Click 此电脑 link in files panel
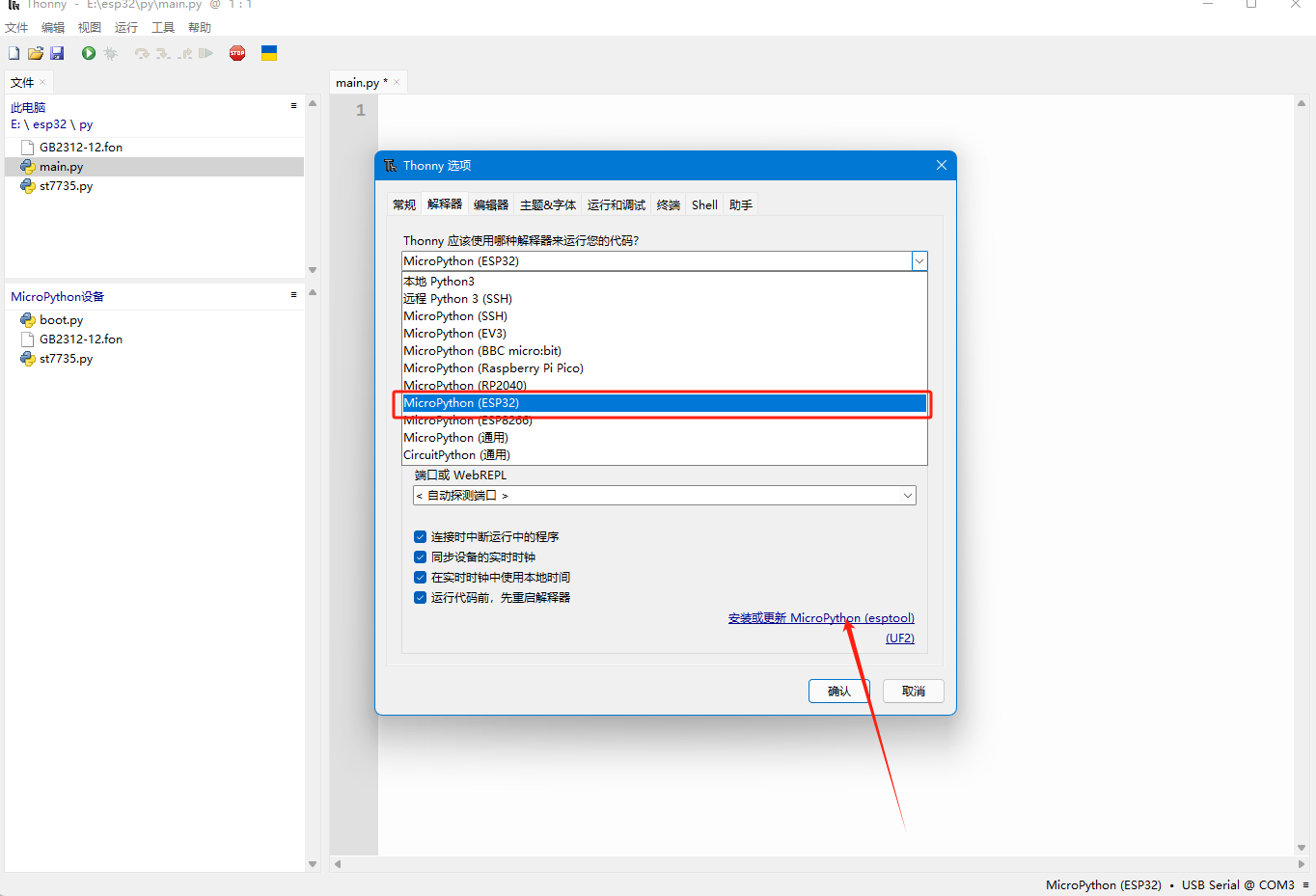Screen dimensions: 1316x896 click(x=28, y=107)
